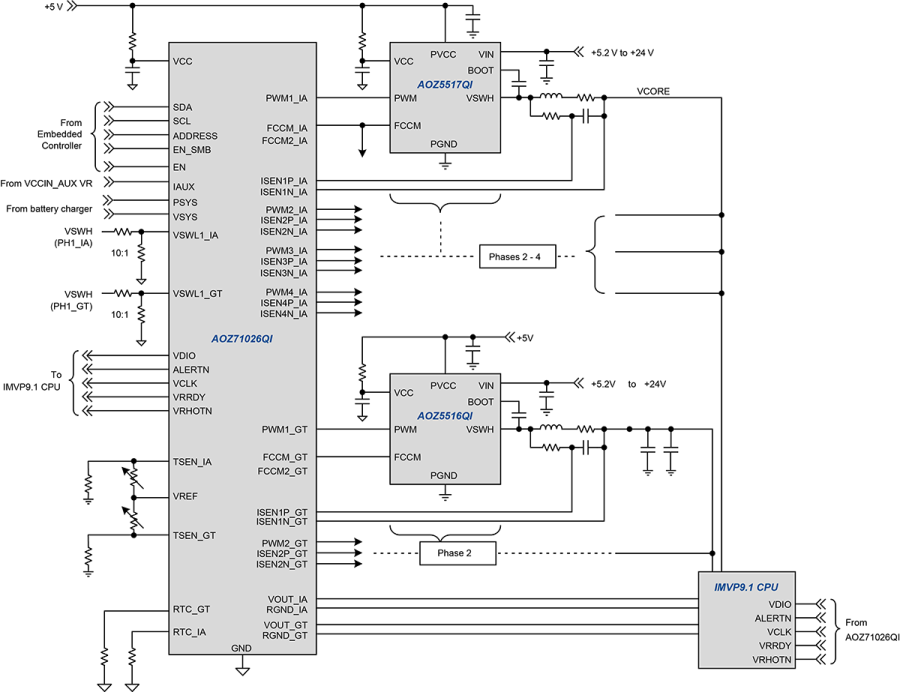Click the Phases 2 - 4 box

[x=516, y=257]
